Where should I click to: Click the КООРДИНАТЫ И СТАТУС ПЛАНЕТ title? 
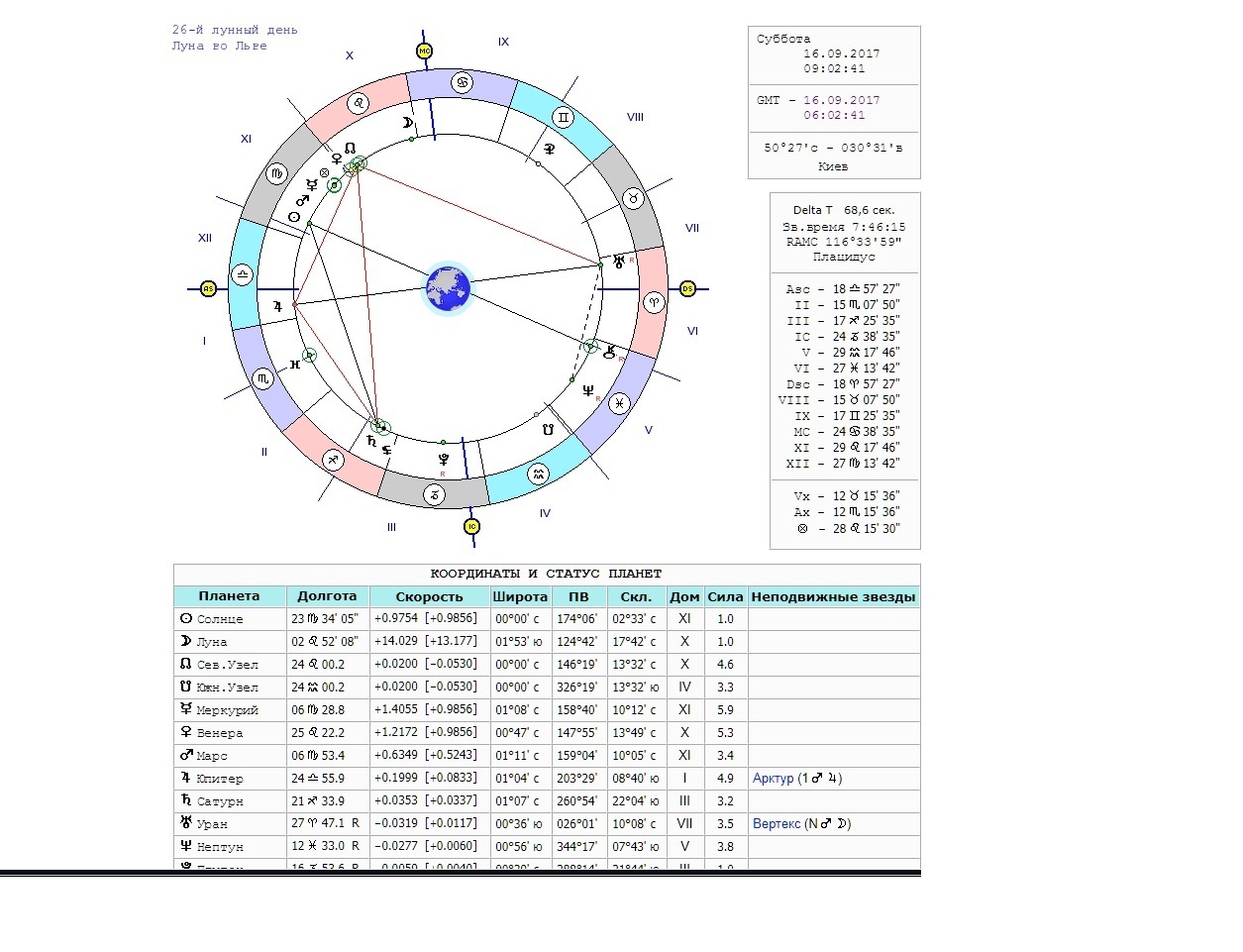(x=546, y=575)
